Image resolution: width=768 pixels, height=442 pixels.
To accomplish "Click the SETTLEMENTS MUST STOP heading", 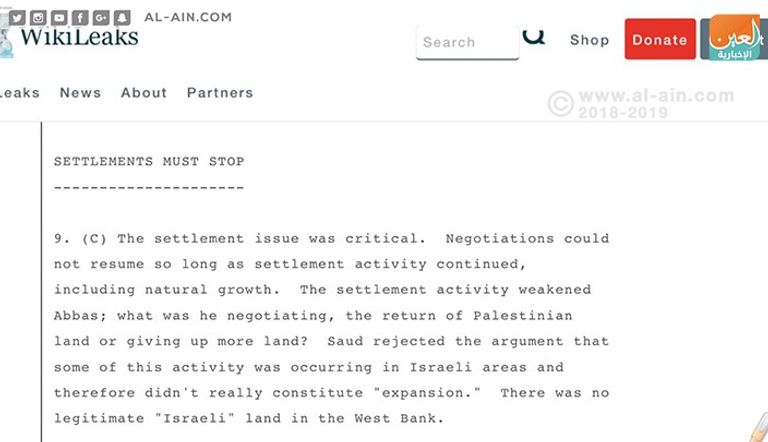I will tap(149, 161).
